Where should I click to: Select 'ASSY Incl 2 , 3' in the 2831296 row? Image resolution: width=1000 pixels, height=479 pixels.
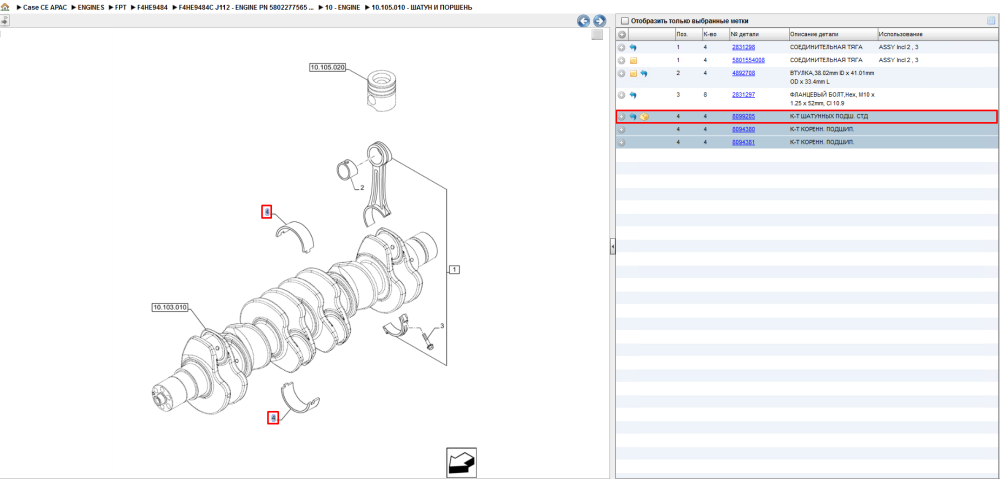tap(899, 47)
